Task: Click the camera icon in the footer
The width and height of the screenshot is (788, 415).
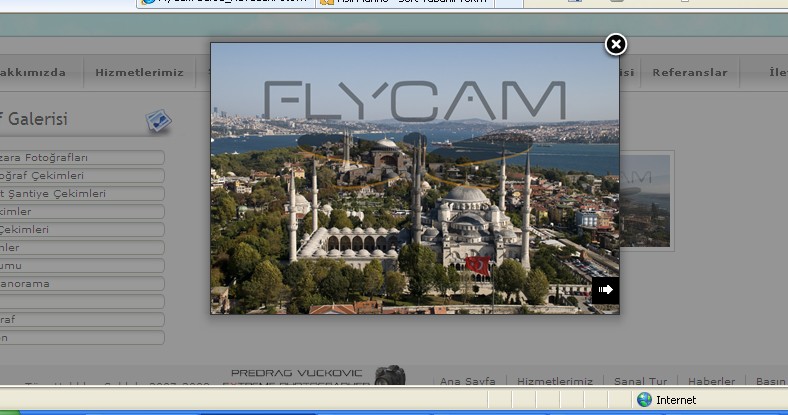Action: click(x=390, y=375)
